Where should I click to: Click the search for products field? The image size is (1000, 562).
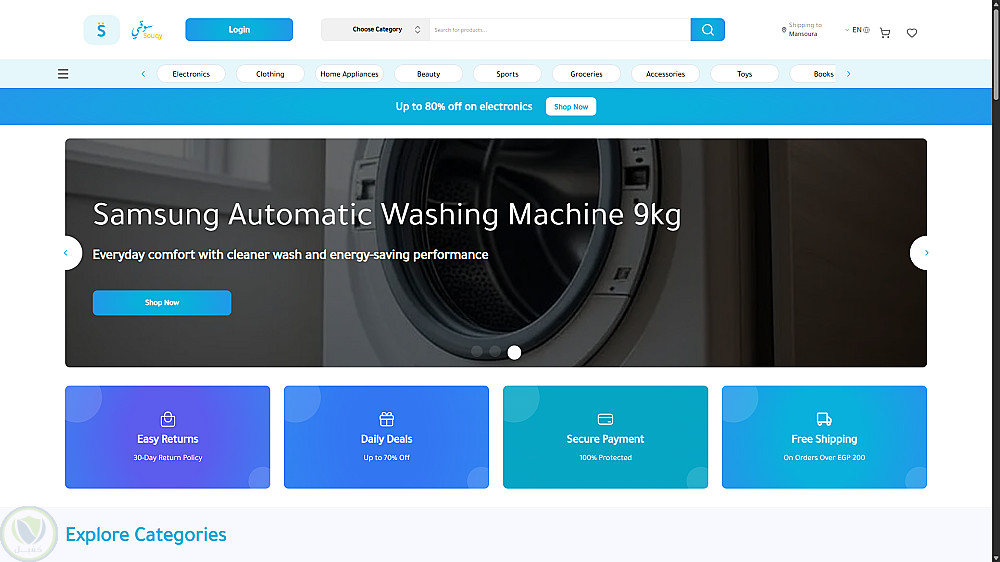click(560, 29)
